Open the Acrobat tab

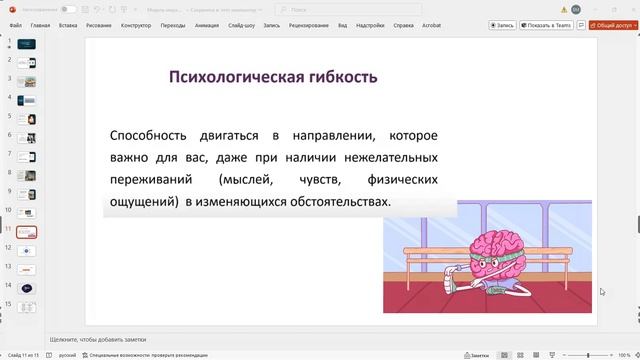pos(431,25)
